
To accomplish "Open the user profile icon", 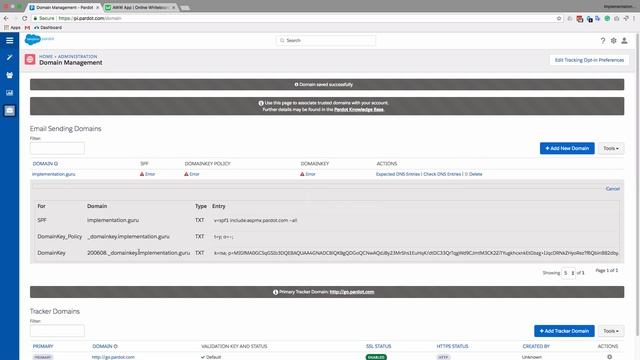I will coord(624,40).
